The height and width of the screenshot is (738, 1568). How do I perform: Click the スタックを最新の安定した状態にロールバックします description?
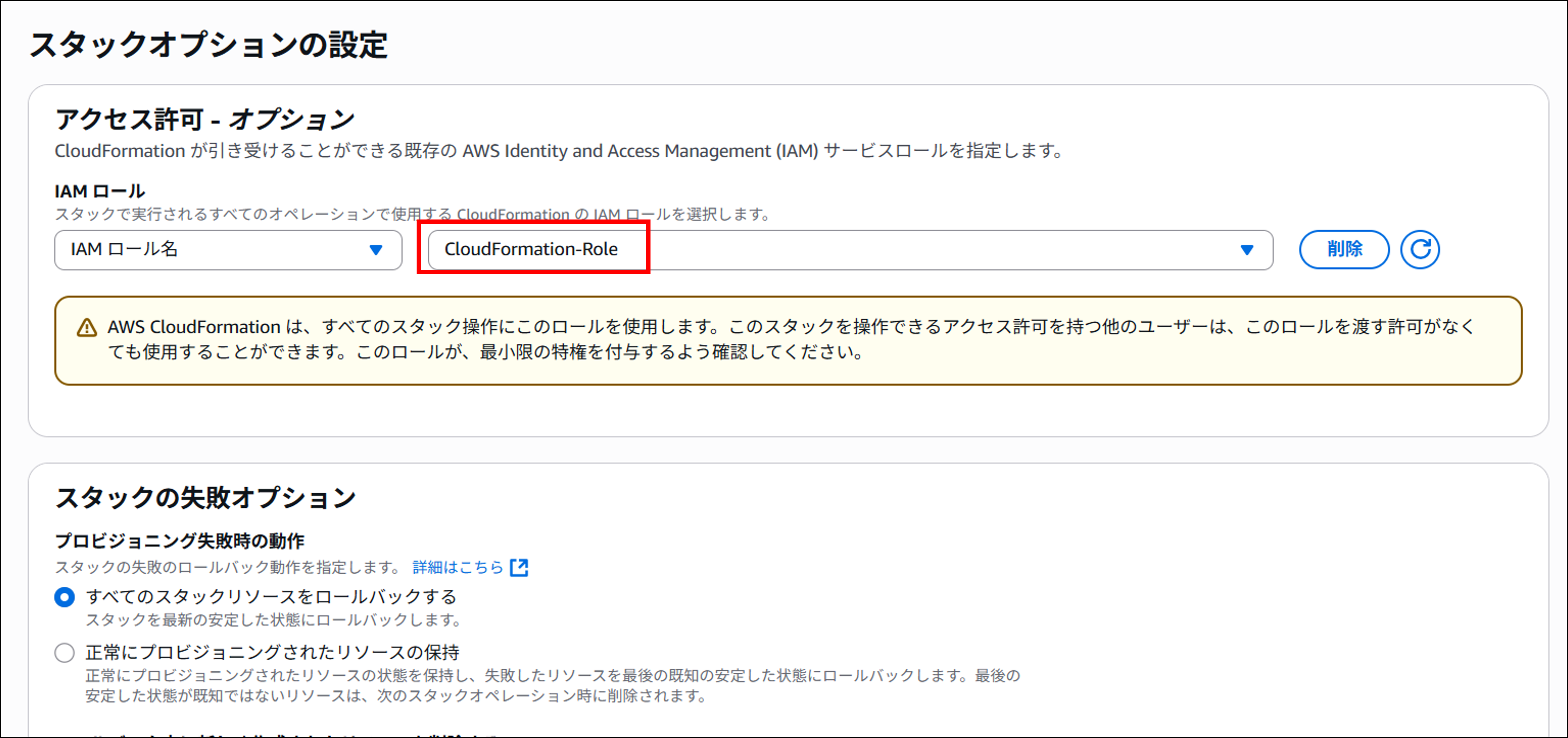click(x=273, y=620)
